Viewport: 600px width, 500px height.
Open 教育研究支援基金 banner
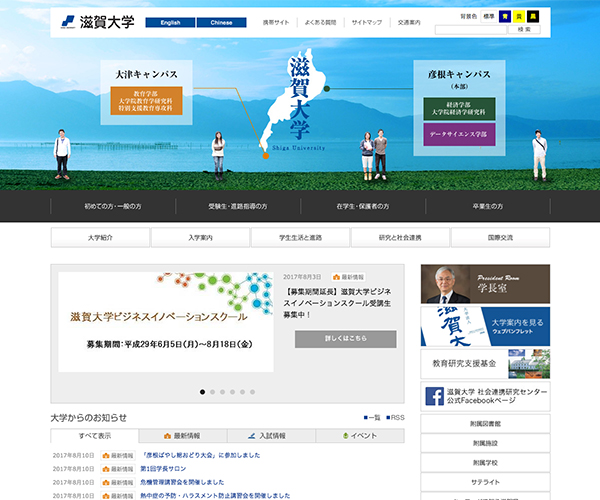pos(485,363)
